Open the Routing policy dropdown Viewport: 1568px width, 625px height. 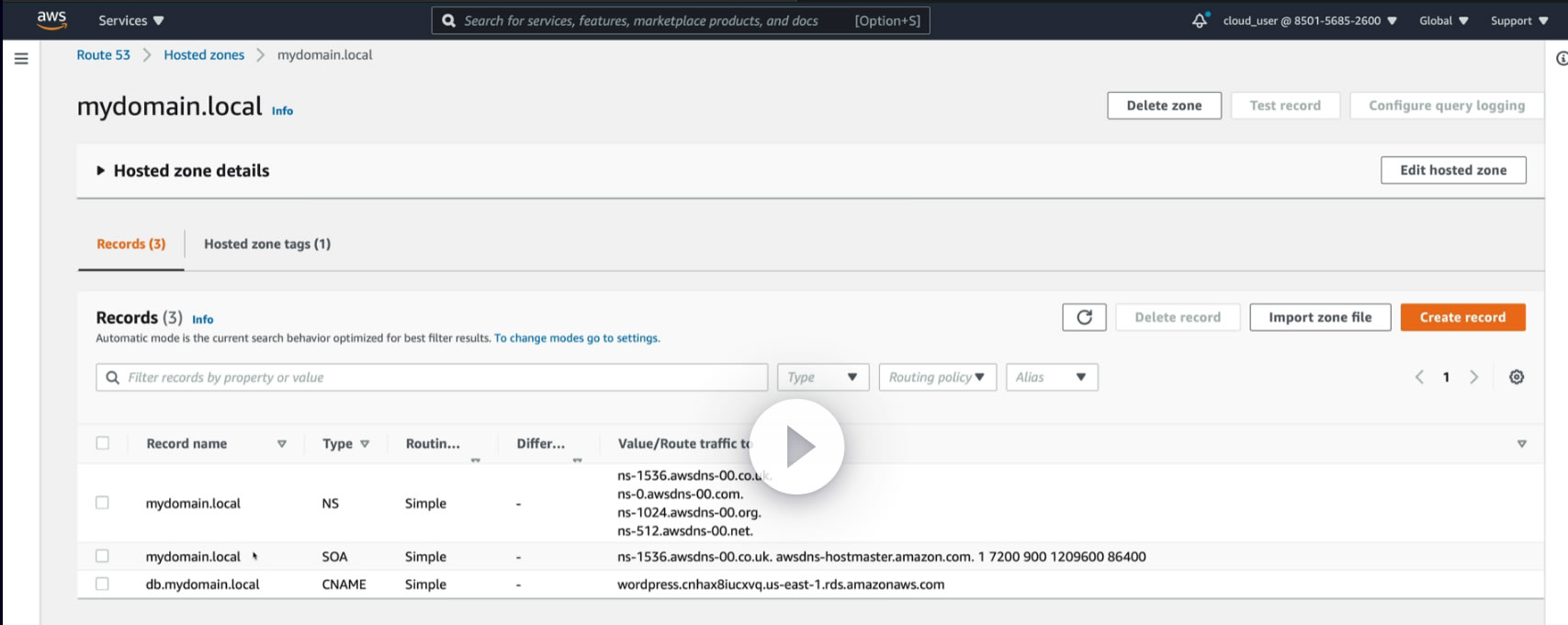click(x=937, y=377)
